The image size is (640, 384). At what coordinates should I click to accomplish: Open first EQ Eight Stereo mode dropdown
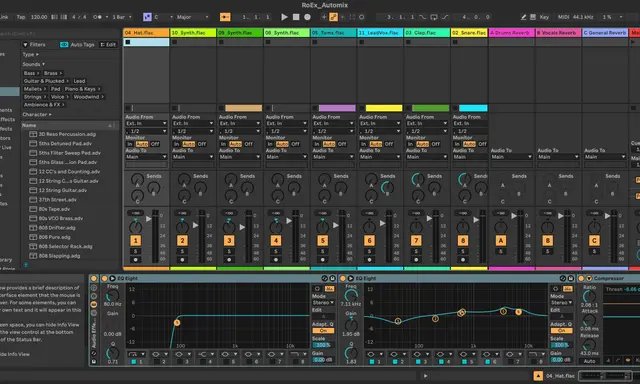click(323, 302)
